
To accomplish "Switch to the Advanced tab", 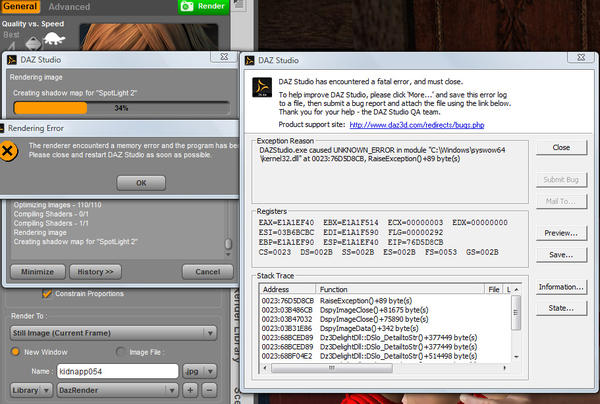I will tap(69, 7).
